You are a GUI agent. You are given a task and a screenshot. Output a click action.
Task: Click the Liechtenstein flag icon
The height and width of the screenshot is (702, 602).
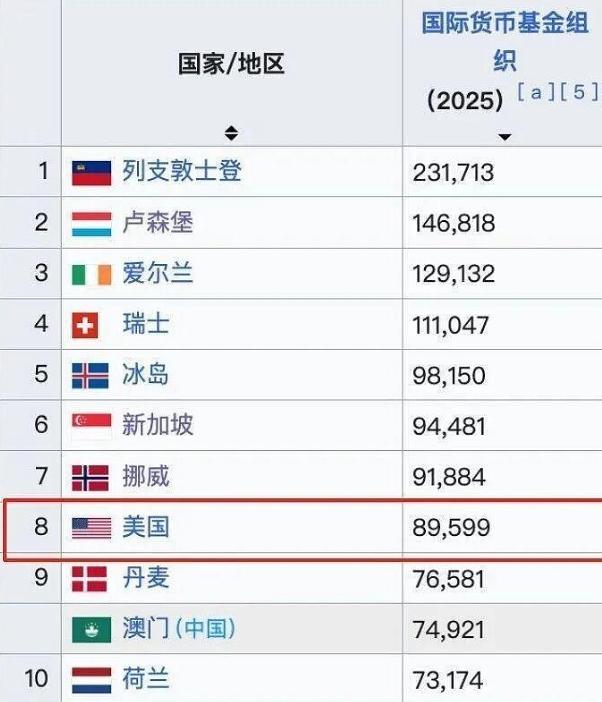click(x=91, y=173)
